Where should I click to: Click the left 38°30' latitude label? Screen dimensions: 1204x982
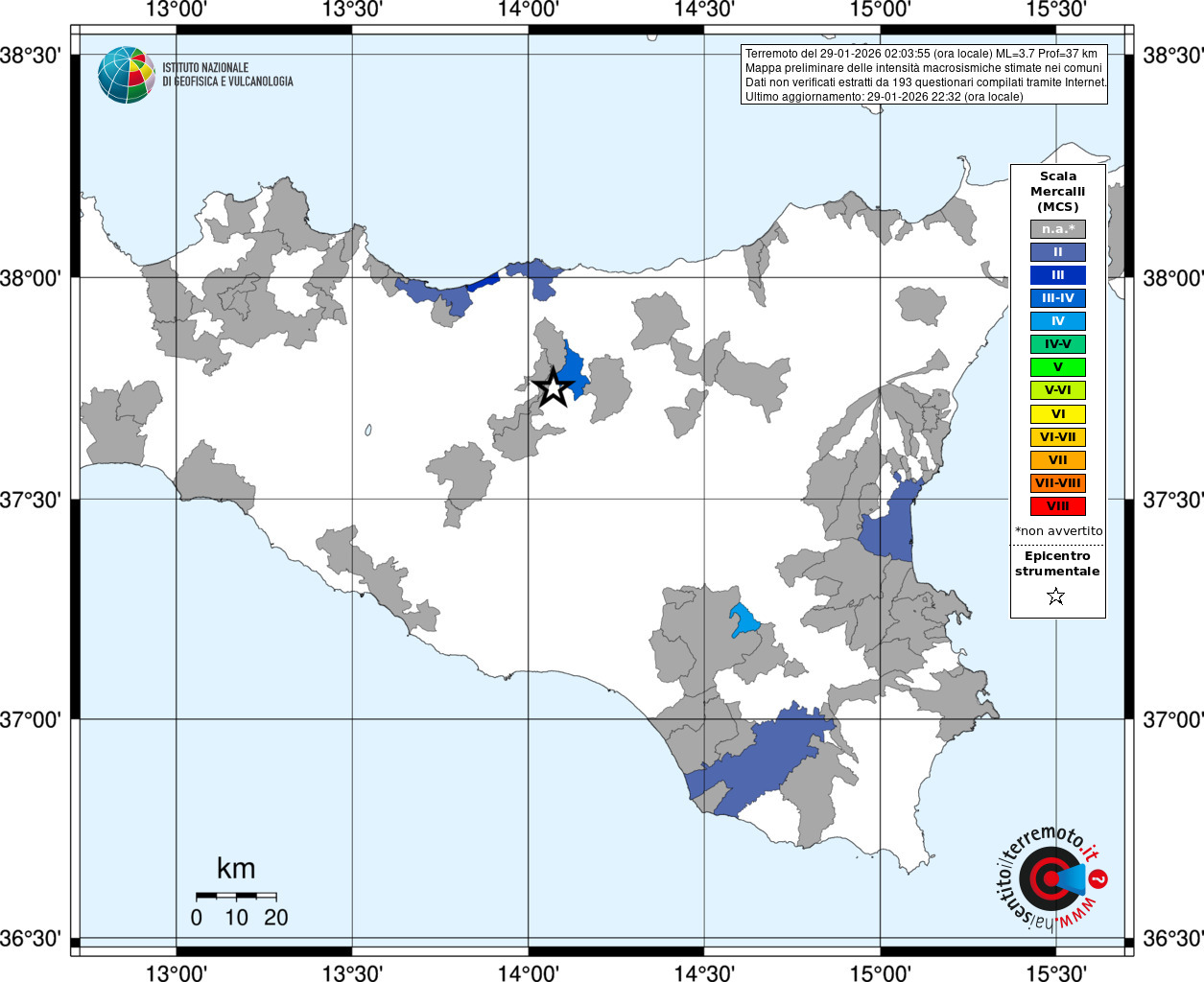coord(31,55)
